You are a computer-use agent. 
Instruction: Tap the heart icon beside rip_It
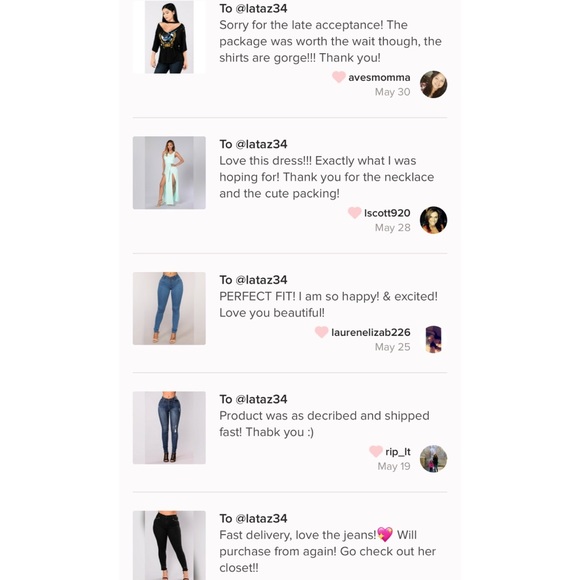(376, 451)
